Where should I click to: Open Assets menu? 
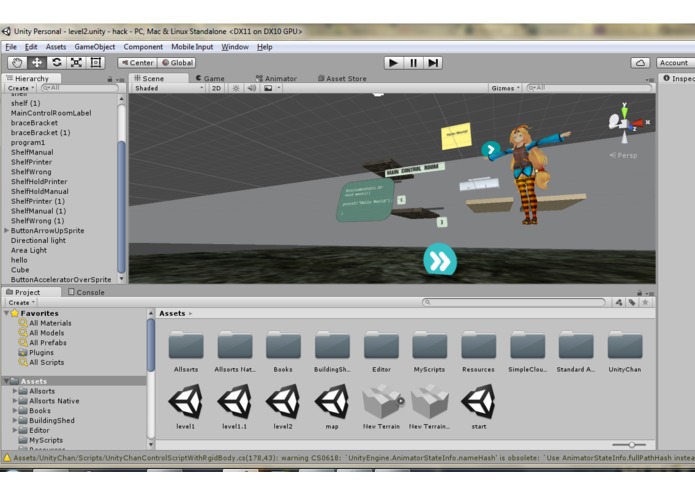click(x=56, y=47)
